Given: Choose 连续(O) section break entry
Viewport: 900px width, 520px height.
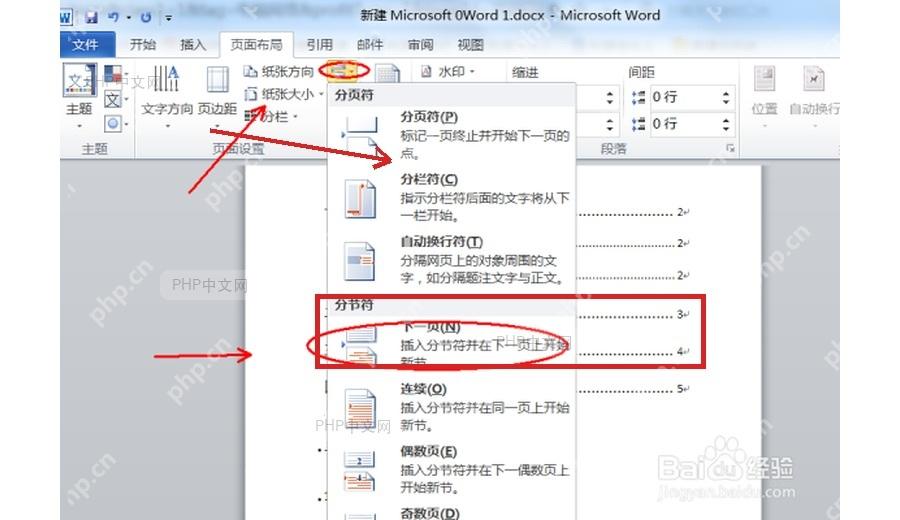Looking at the screenshot, I should tap(452, 408).
